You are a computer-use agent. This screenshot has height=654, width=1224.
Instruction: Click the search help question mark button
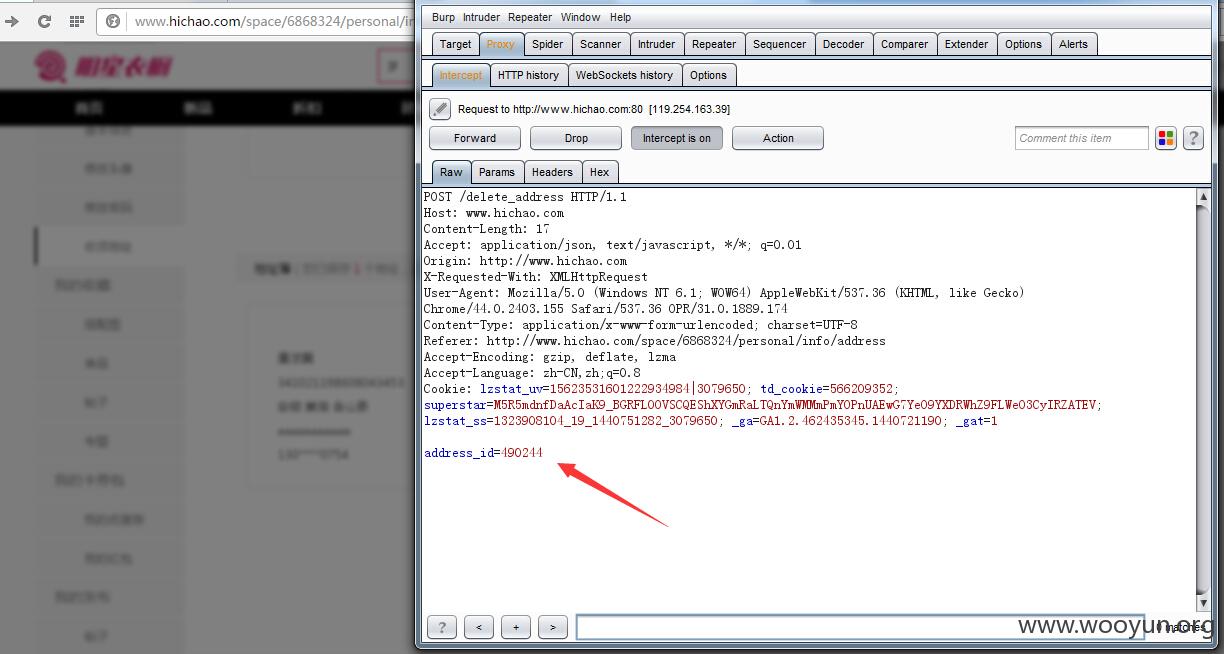[441, 627]
